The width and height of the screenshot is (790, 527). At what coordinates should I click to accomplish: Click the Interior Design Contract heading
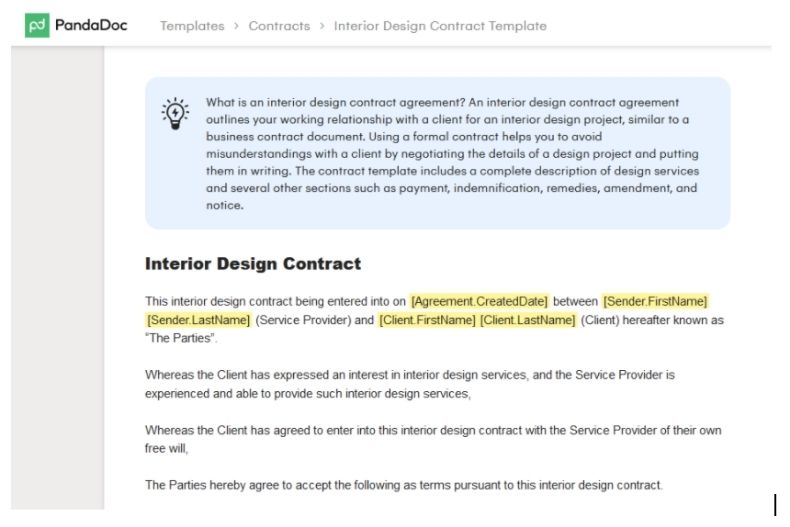[253, 264]
